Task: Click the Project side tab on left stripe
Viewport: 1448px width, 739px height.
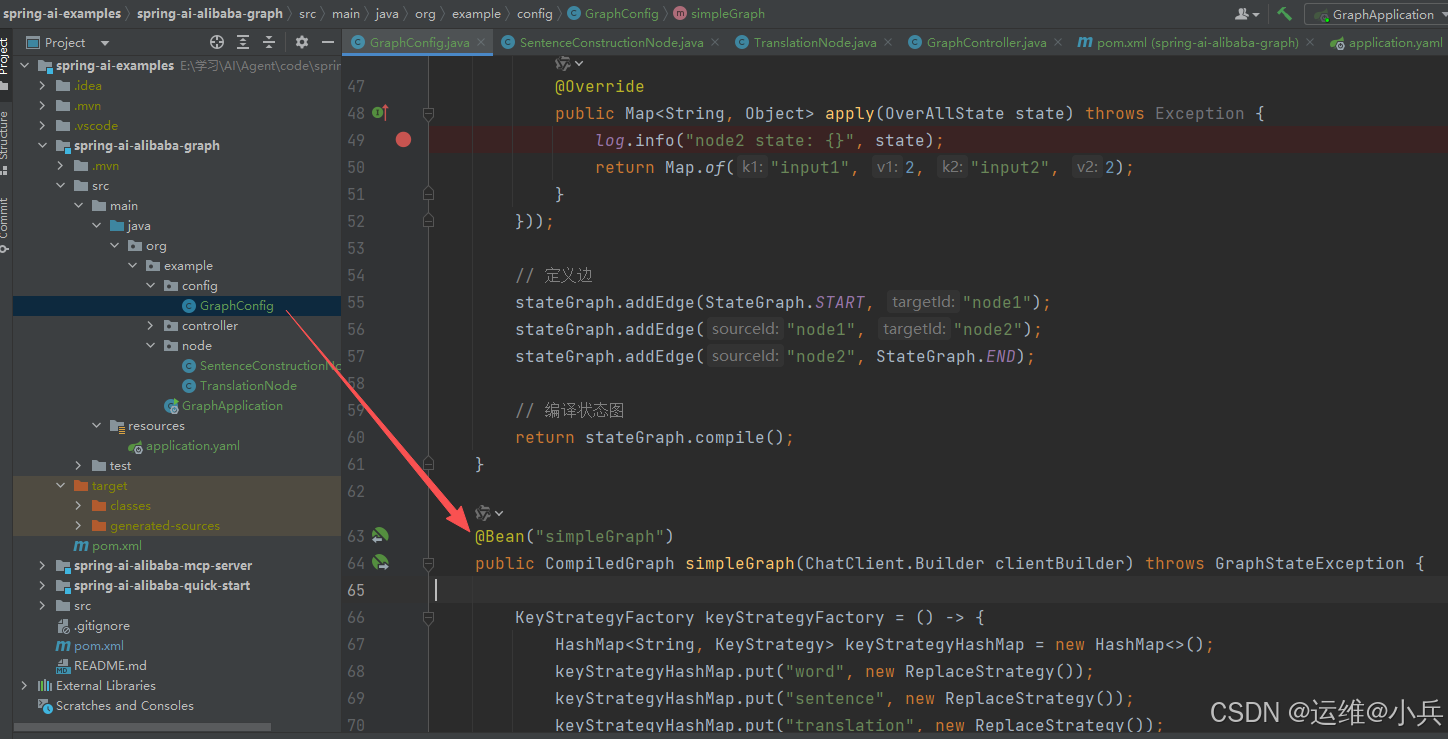Action: 5,62
